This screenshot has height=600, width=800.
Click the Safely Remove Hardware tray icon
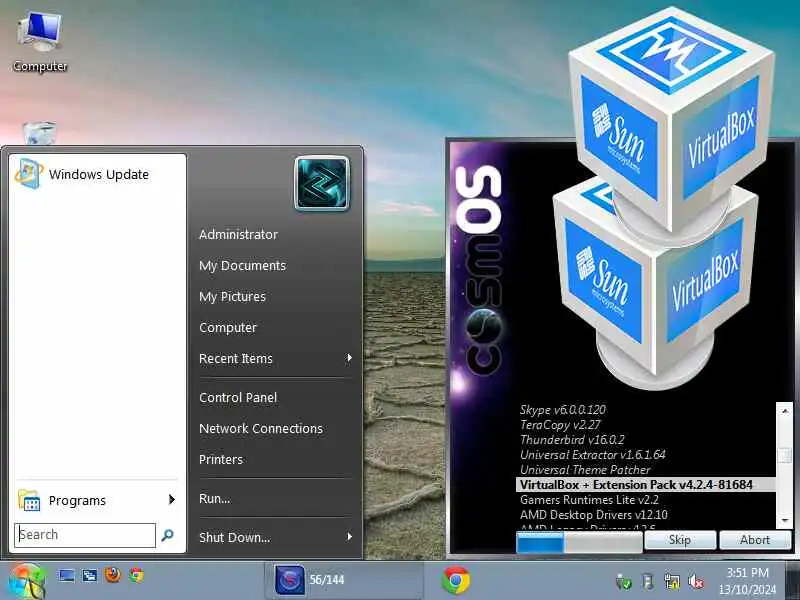tap(623, 582)
